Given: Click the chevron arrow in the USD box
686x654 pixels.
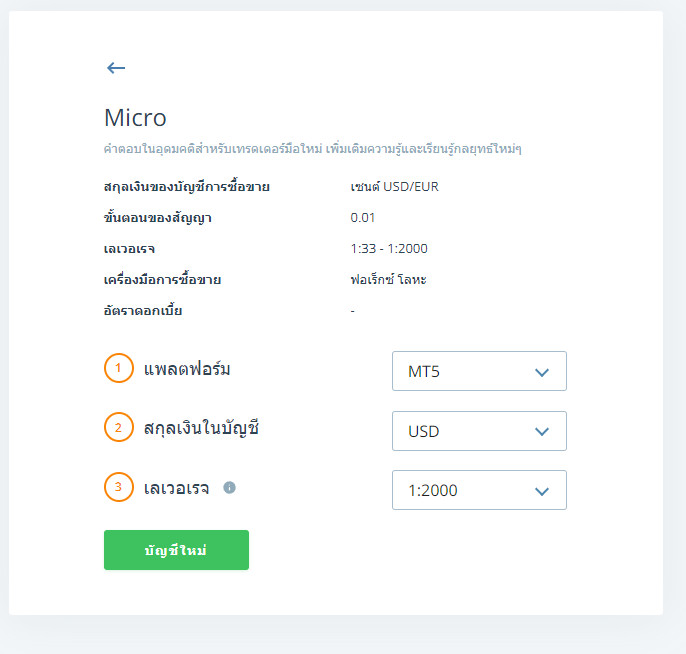Looking at the screenshot, I should click(x=542, y=432).
